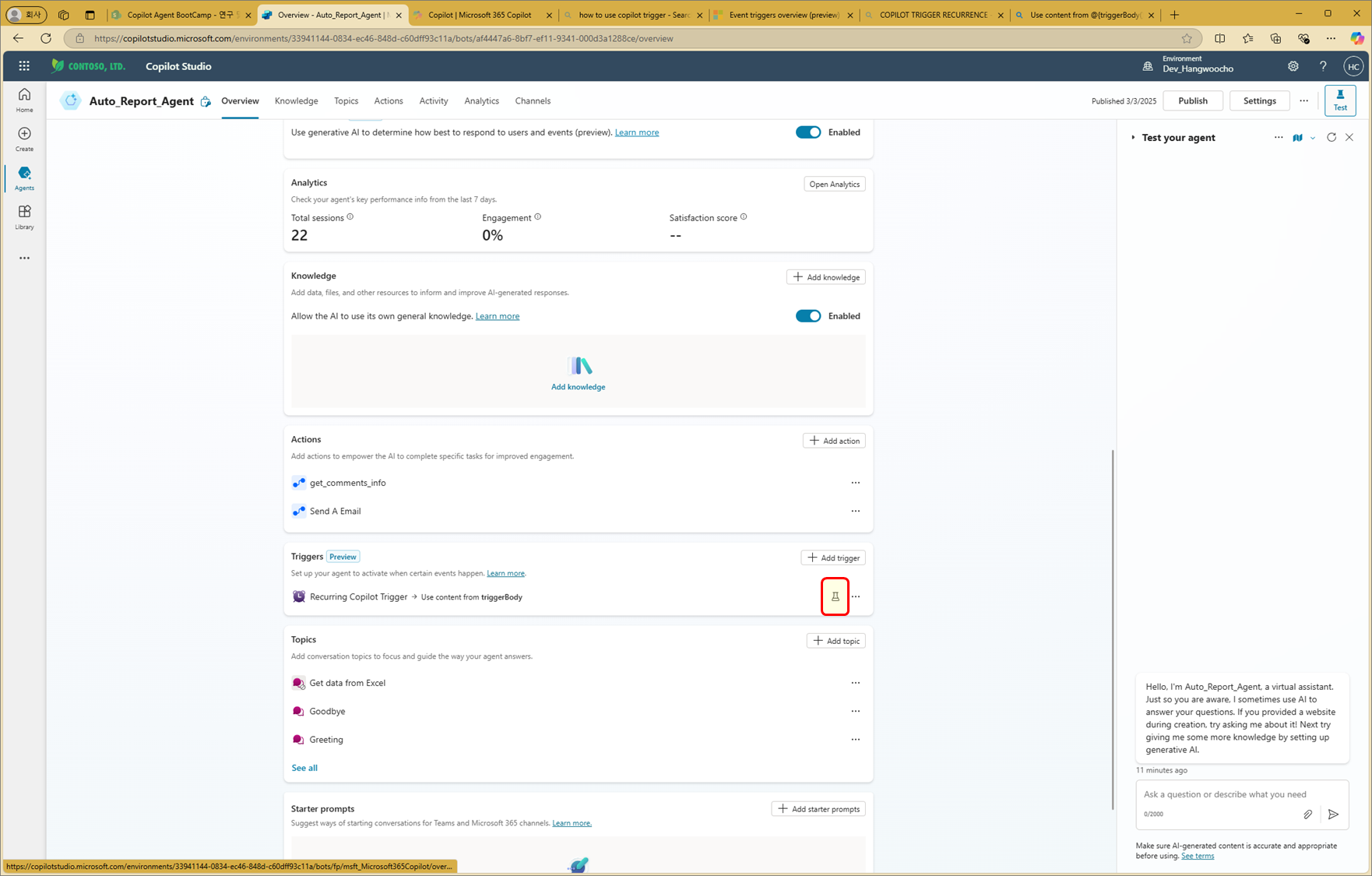Image resolution: width=1372 pixels, height=876 pixels.
Task: Open more options ellipsis in left sidebar
Action: 24,258
